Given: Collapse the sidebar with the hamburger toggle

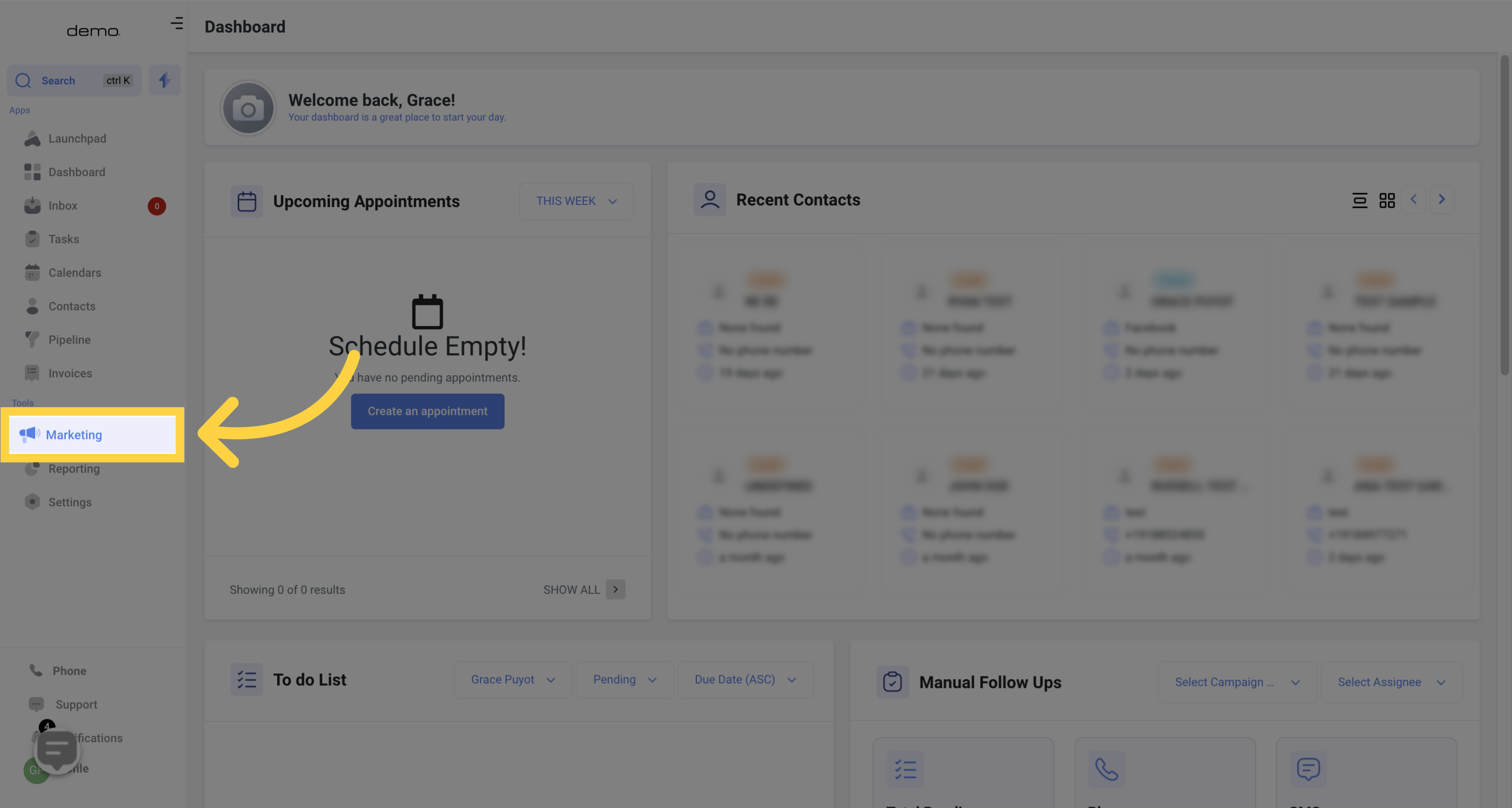Looking at the screenshot, I should (176, 23).
